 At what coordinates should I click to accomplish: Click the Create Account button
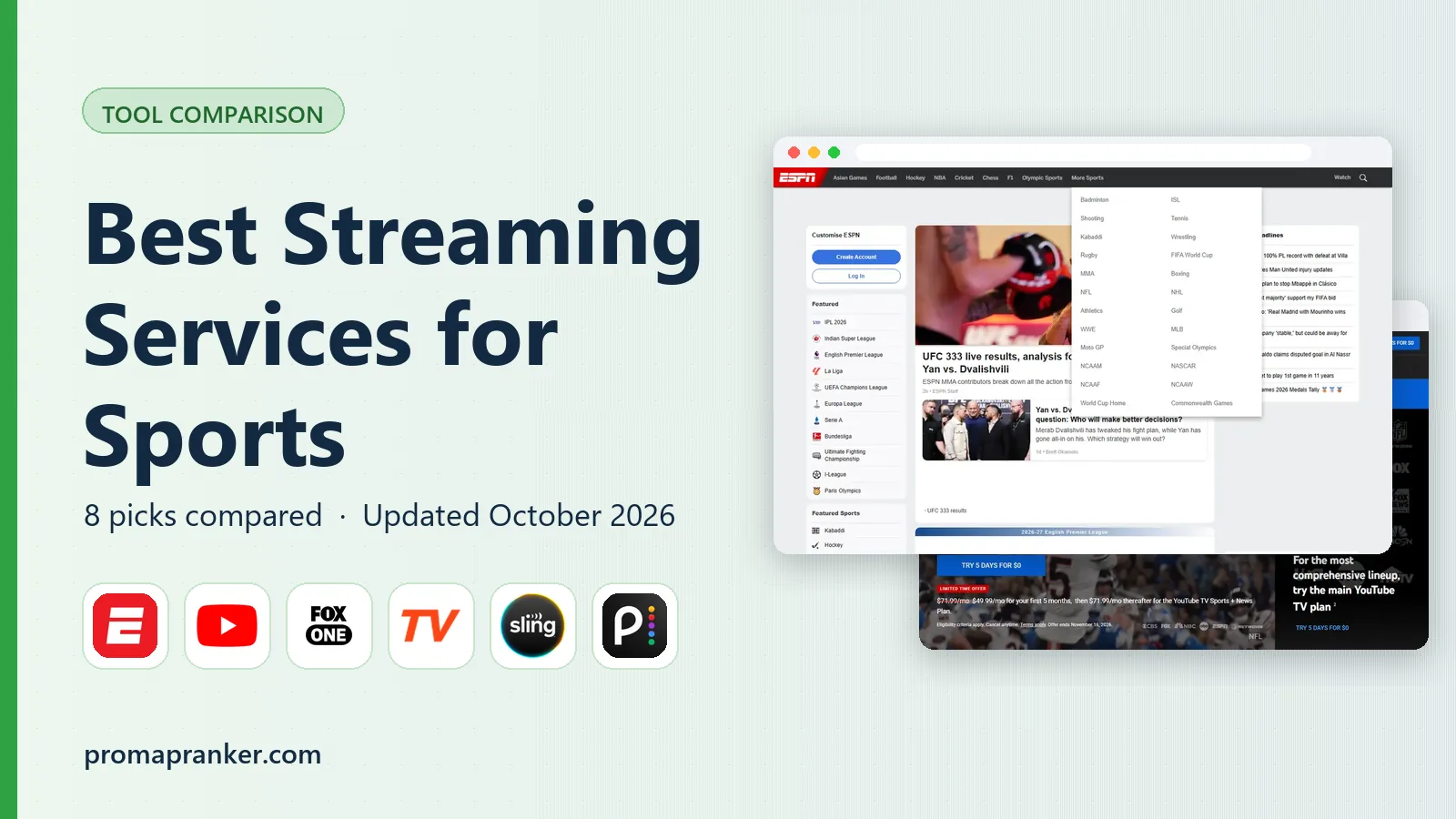tap(856, 258)
